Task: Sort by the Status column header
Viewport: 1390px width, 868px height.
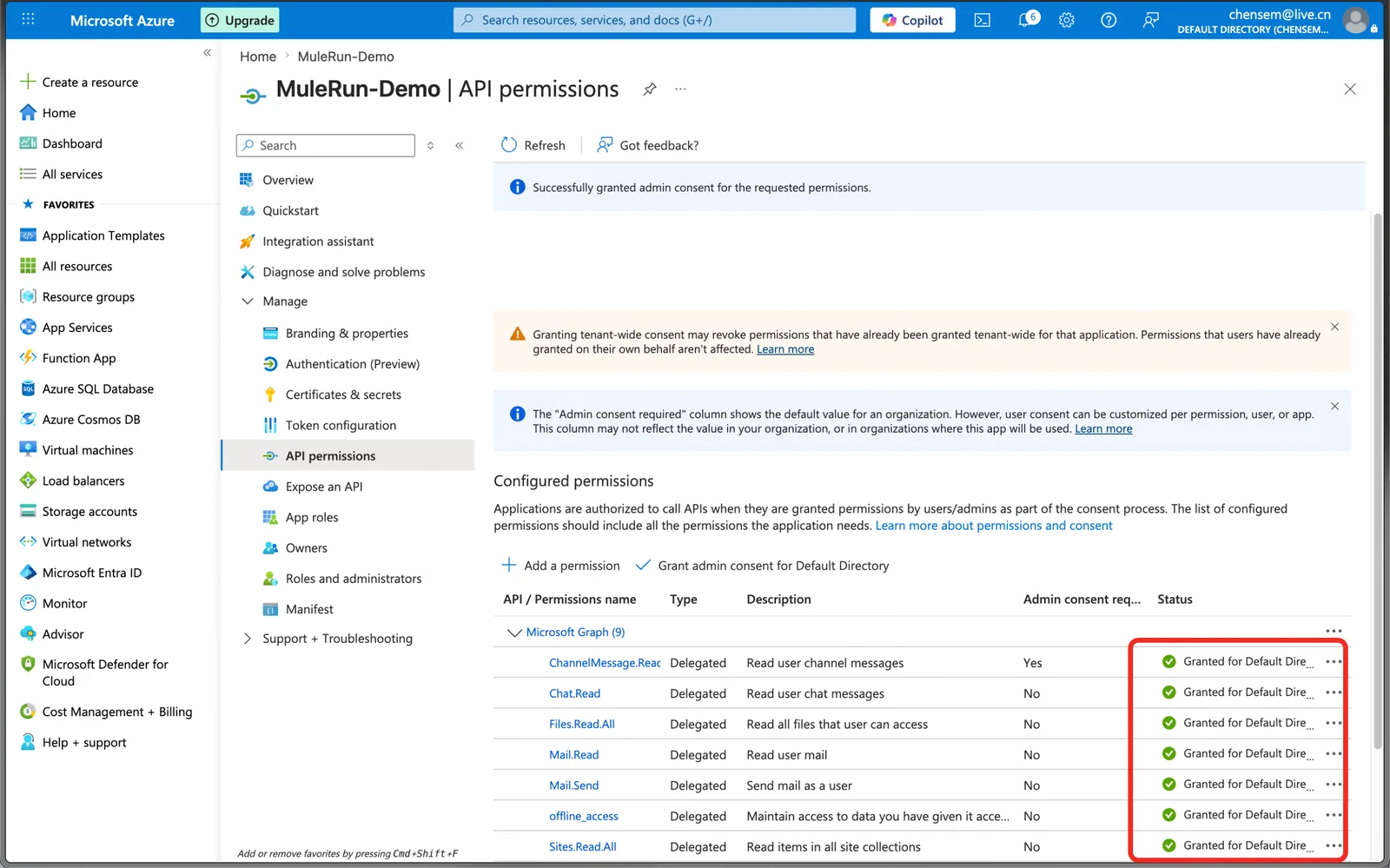Action: pyautogui.click(x=1175, y=600)
